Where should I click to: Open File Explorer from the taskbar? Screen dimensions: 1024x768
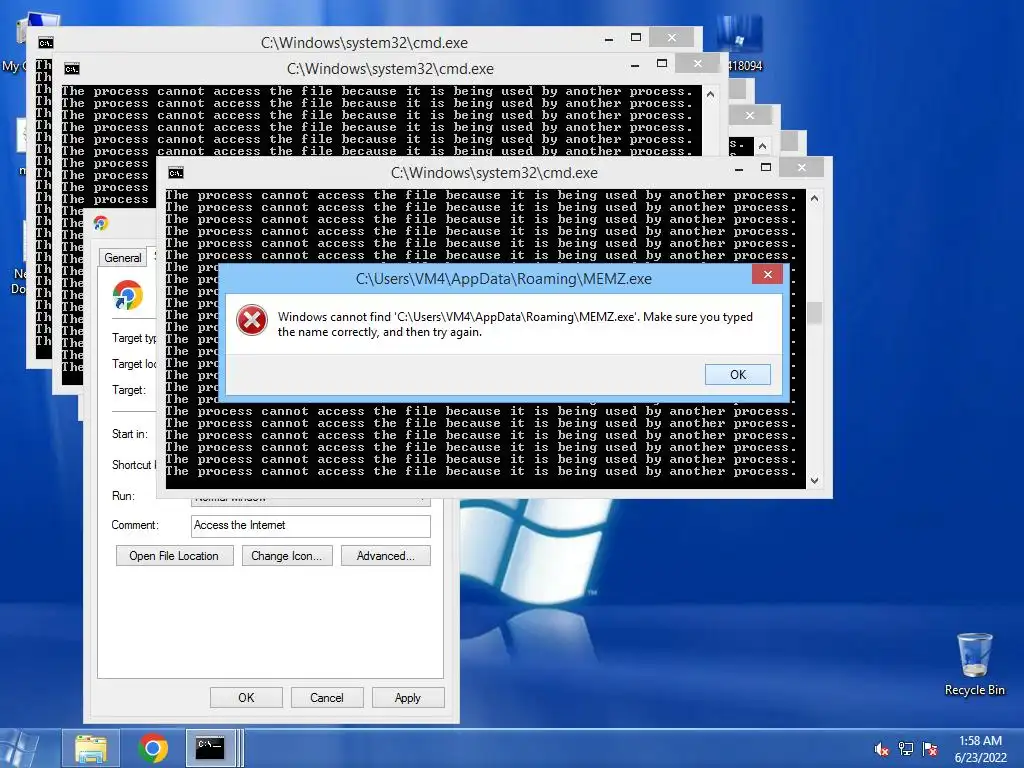[x=91, y=748]
